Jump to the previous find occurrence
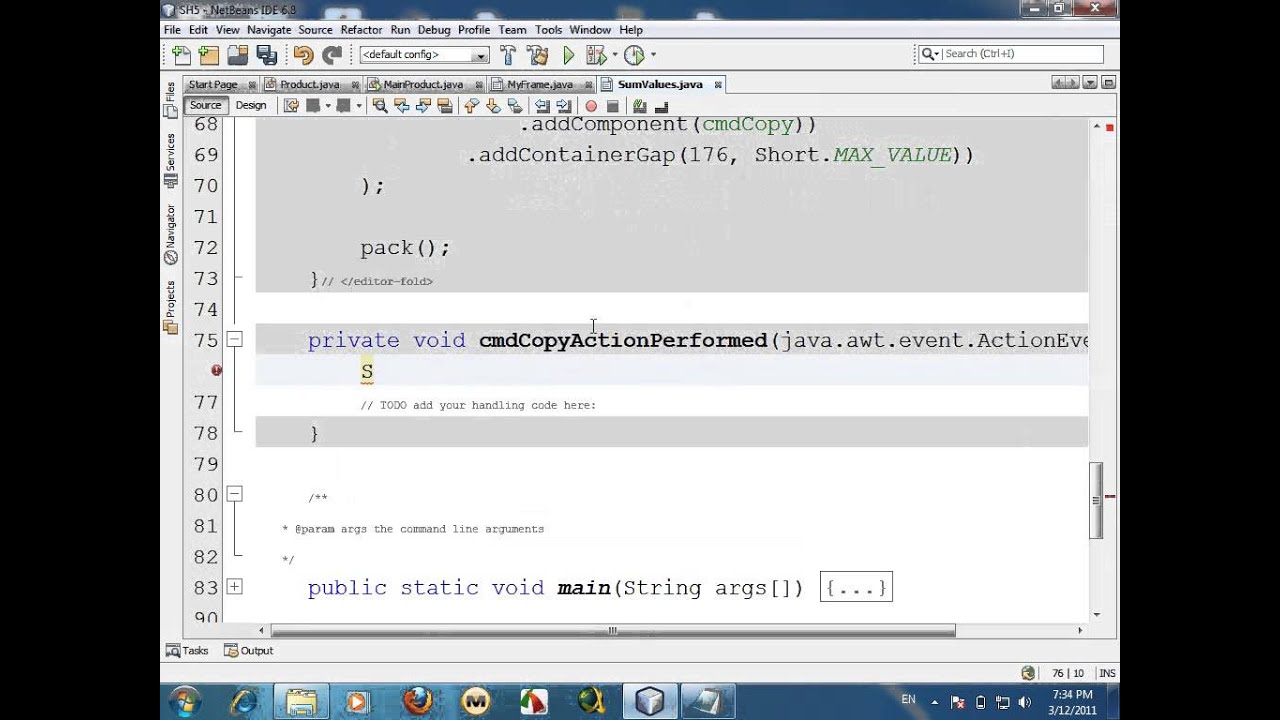1280x720 pixels. pos(402,106)
